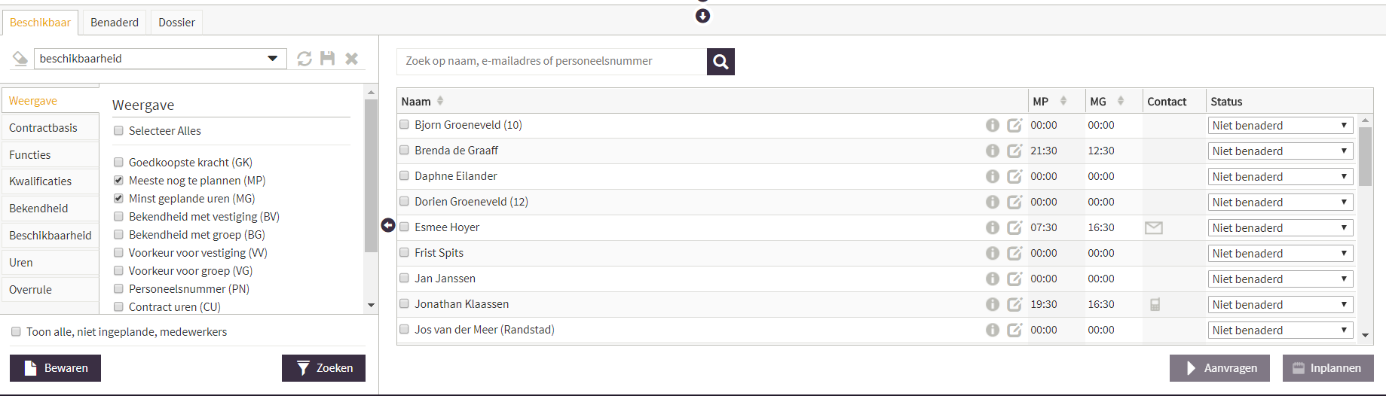The image size is (1386, 396).
Task: Collapse the panel with the left arrow icon
Action: [x=388, y=226]
